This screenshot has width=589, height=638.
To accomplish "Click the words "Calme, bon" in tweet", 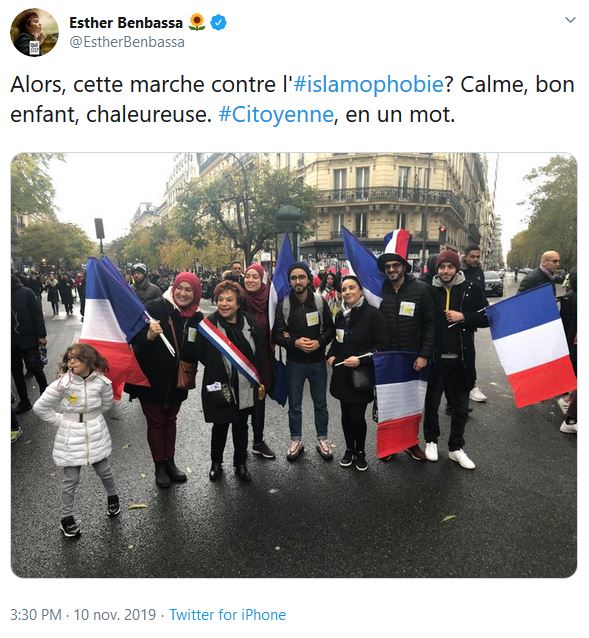I will click(x=517, y=85).
